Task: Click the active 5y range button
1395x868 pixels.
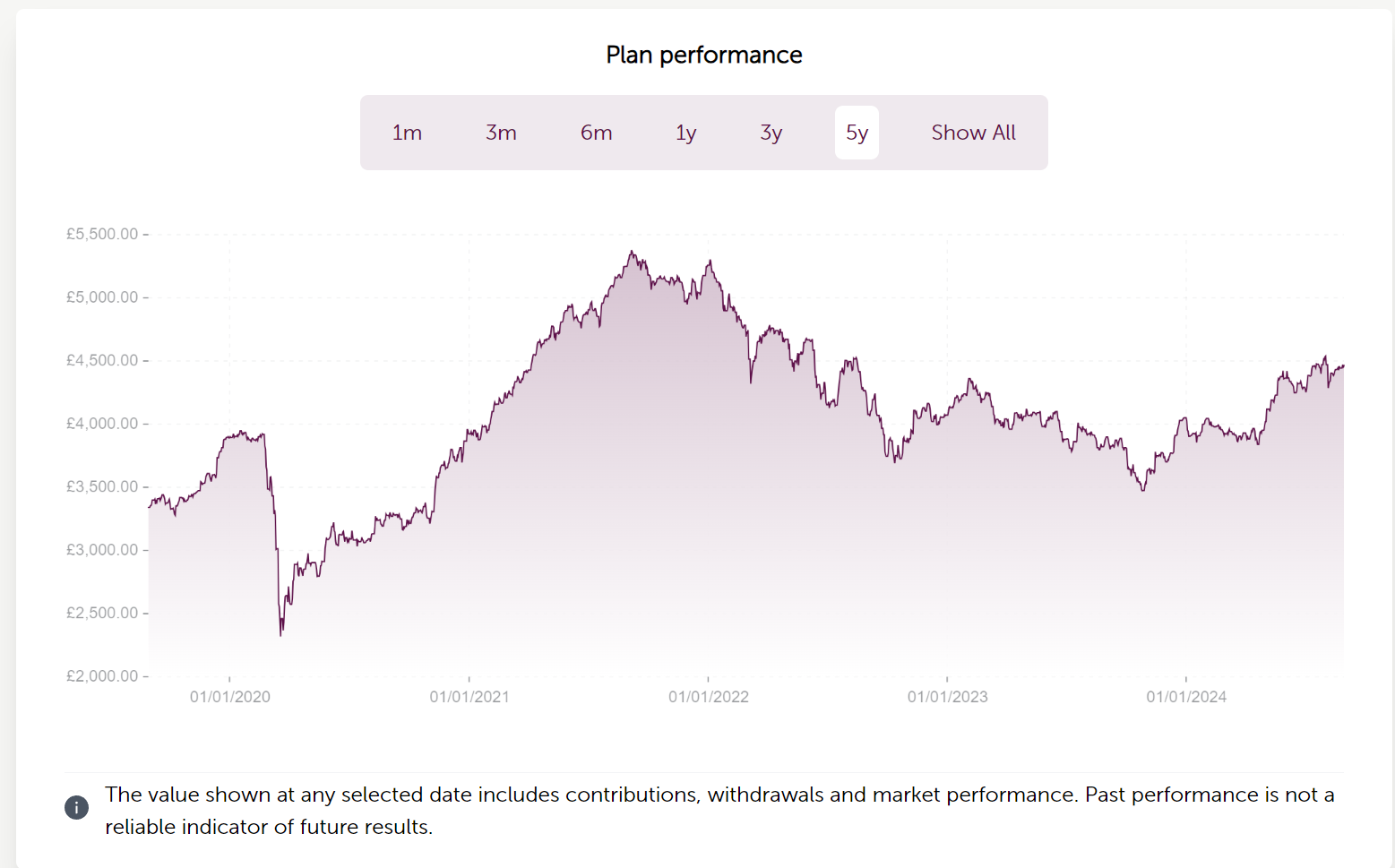Action: coord(857,133)
